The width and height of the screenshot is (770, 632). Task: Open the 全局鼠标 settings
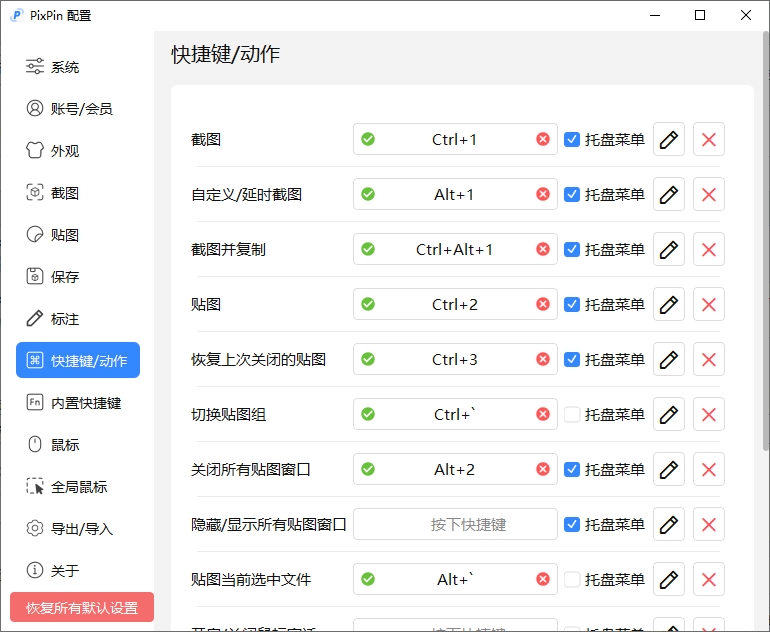[x=78, y=487]
